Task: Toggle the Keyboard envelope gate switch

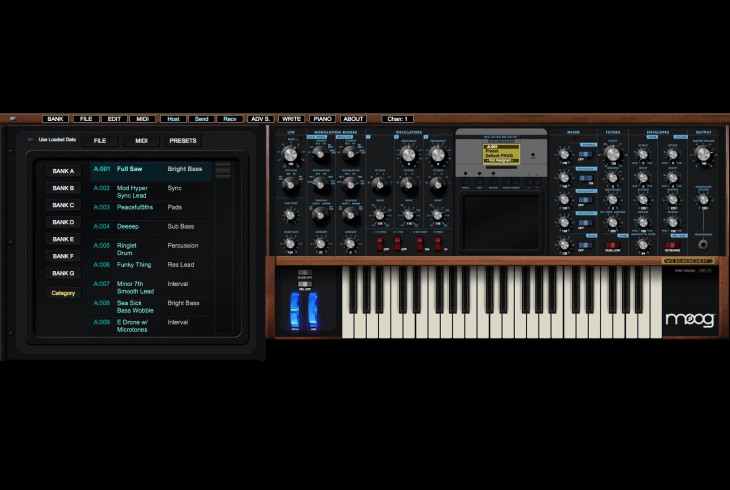Action: click(x=672, y=245)
